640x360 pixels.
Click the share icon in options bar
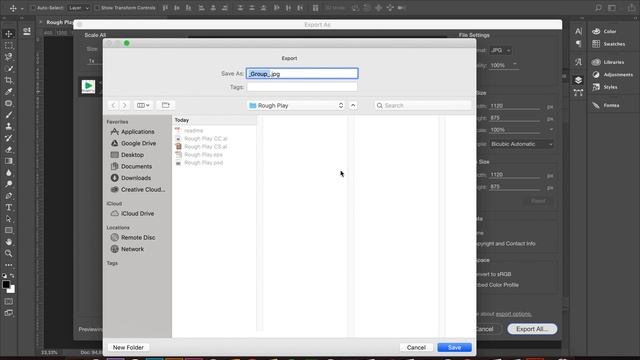click(x=631, y=8)
